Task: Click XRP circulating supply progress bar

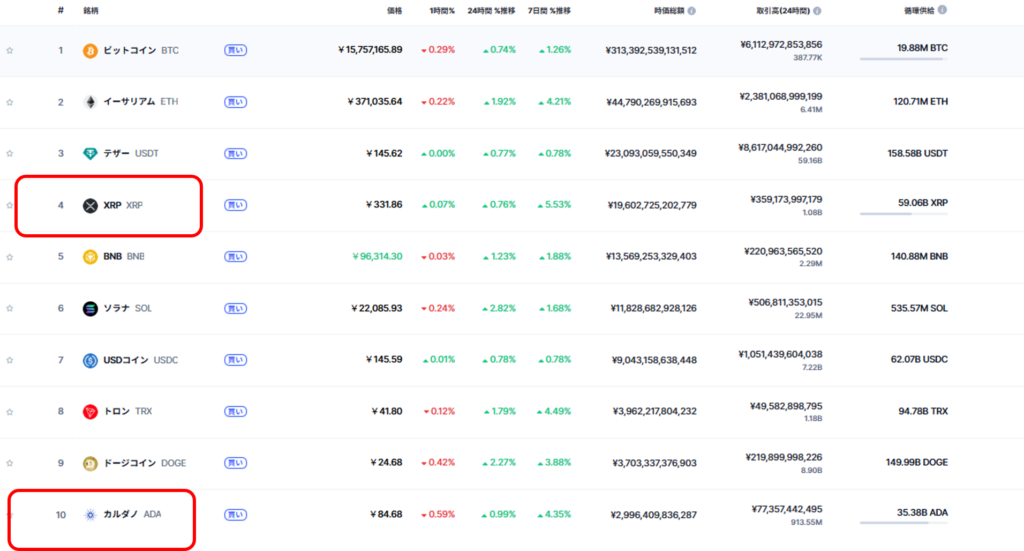Action: [x=904, y=214]
